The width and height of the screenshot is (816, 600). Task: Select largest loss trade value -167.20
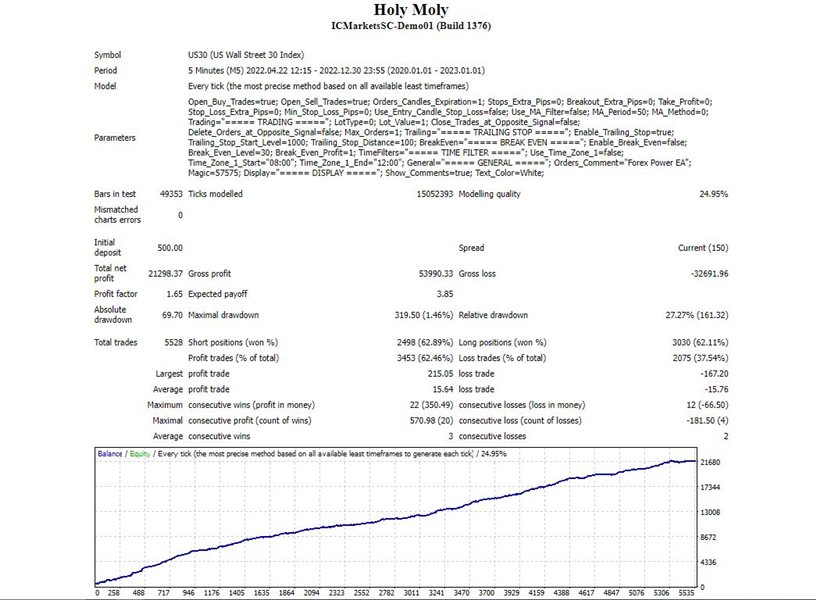point(714,373)
